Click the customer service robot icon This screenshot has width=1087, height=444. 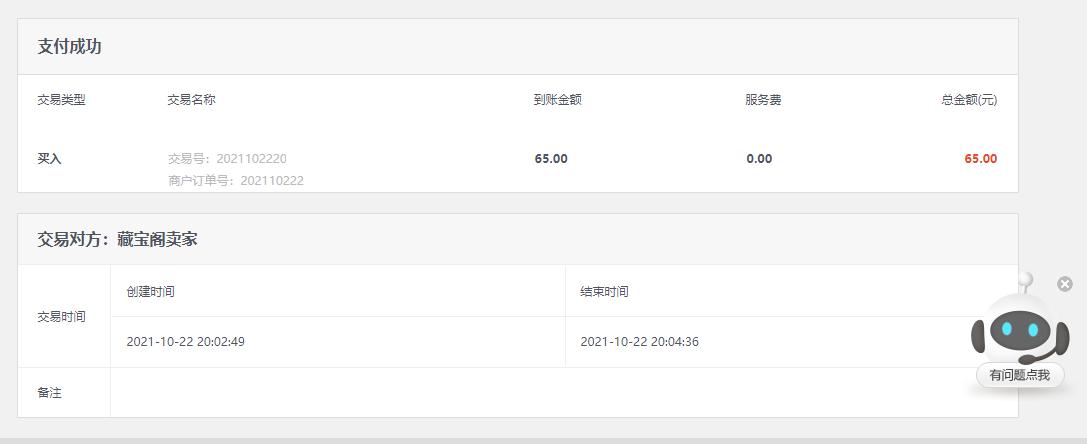coord(1019,326)
